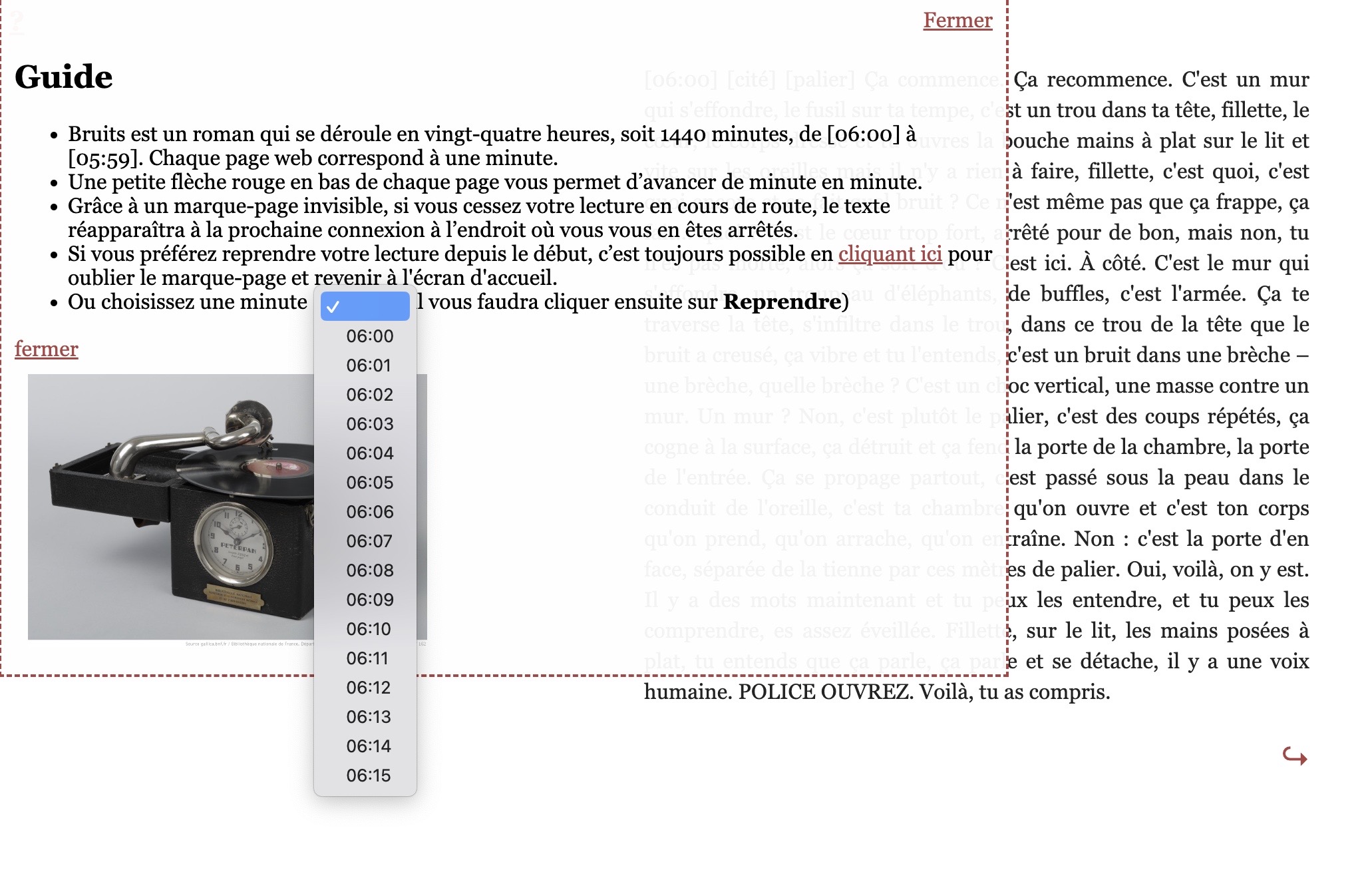
Task: Select the 06:12 option
Action: click(x=365, y=688)
